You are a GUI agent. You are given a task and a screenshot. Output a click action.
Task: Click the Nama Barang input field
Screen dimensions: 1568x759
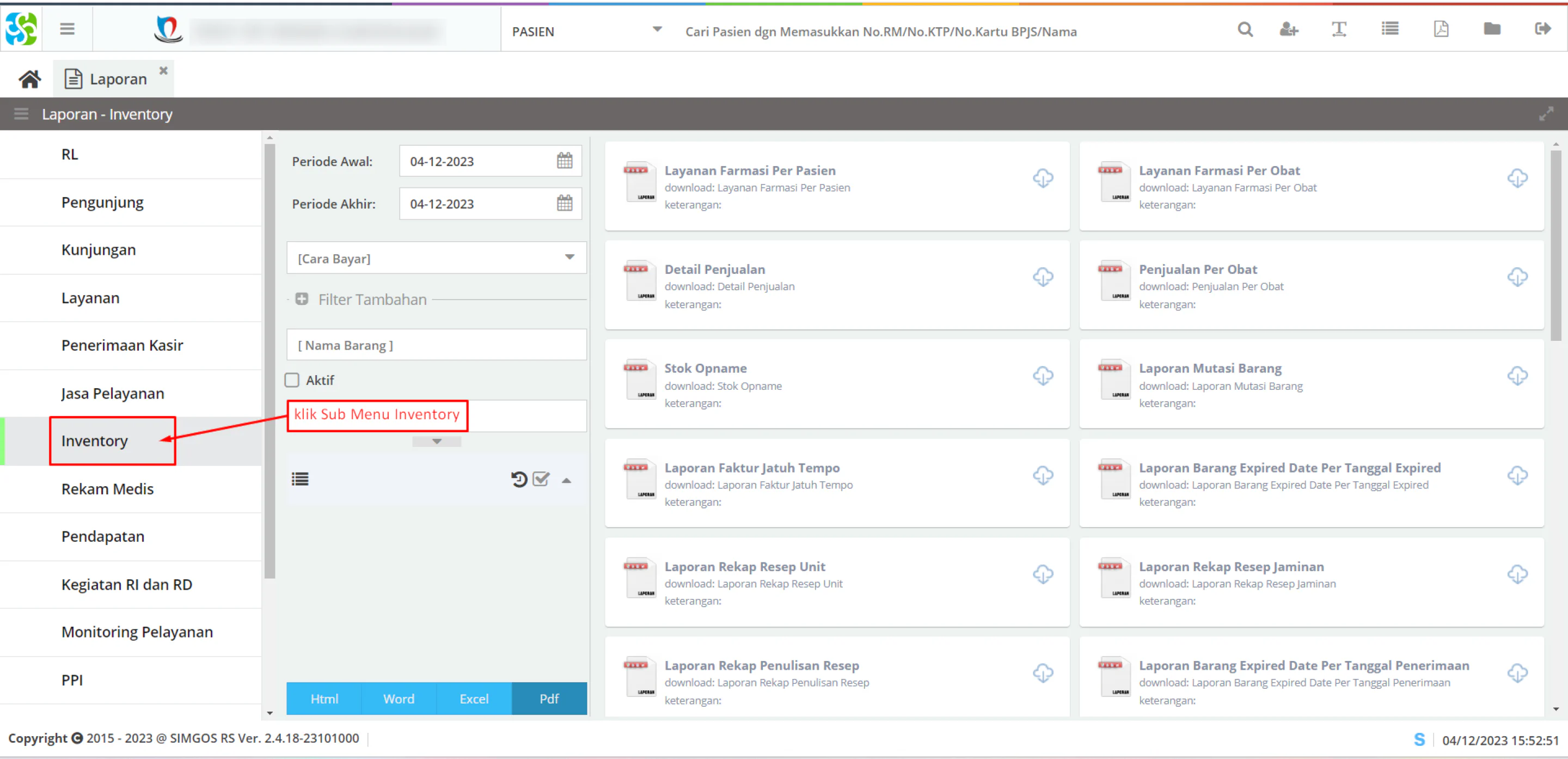point(437,345)
